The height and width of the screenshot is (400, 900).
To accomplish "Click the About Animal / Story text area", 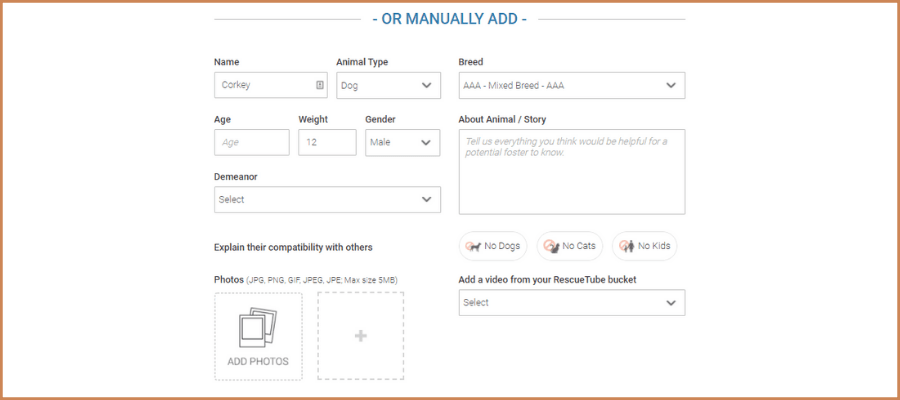I will [x=571, y=172].
